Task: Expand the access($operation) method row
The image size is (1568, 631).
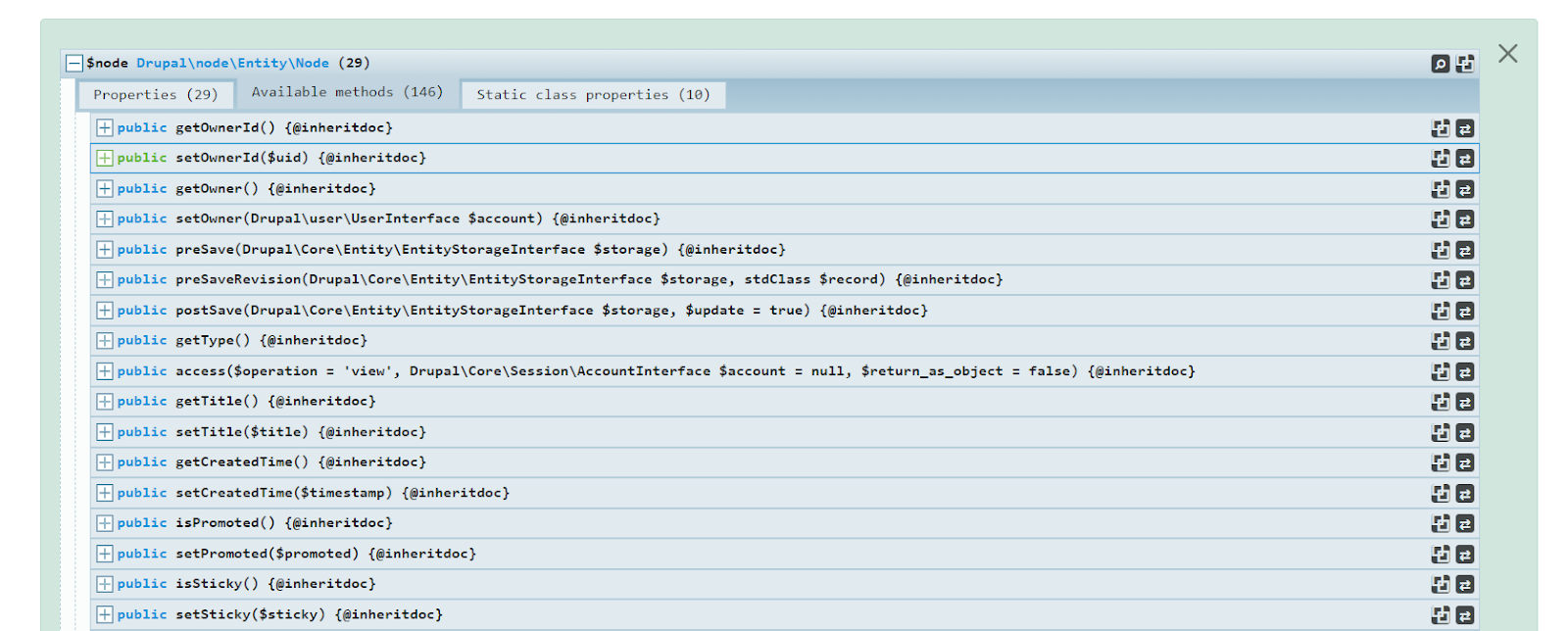Action: point(105,370)
